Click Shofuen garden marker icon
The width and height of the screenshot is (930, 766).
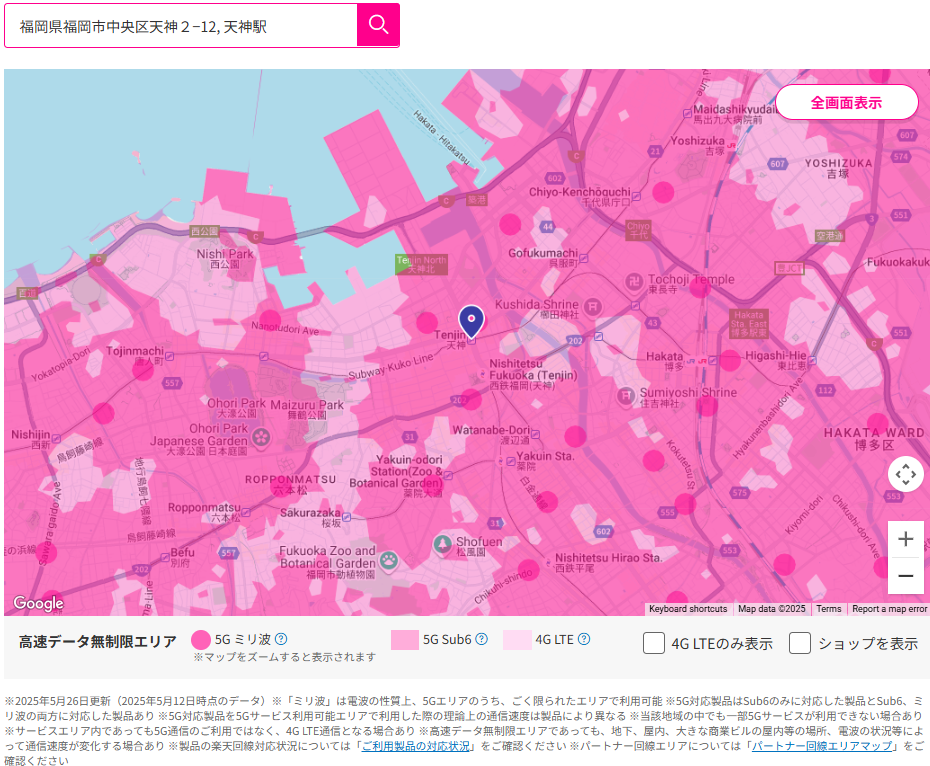pyautogui.click(x=442, y=544)
